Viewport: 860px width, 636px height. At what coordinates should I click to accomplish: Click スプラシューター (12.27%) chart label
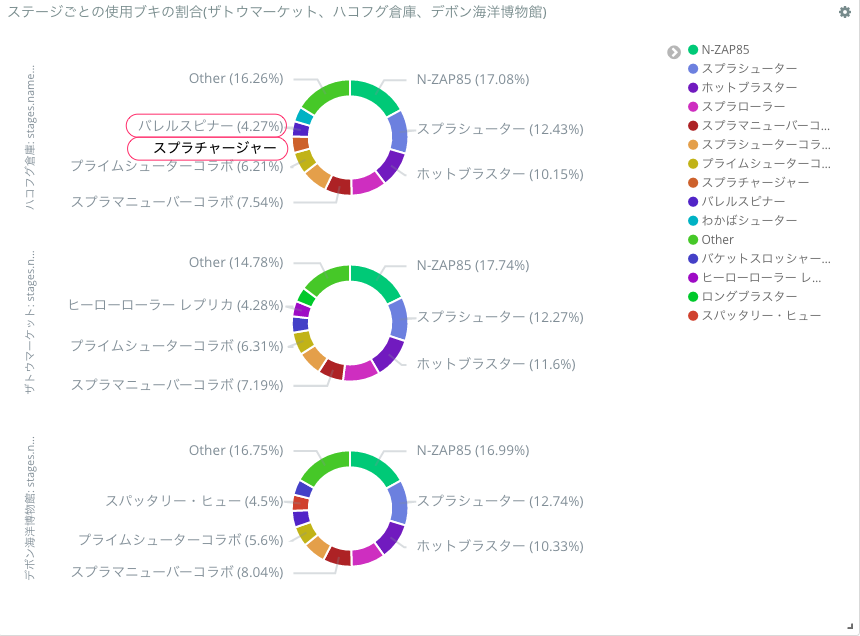coord(500,317)
